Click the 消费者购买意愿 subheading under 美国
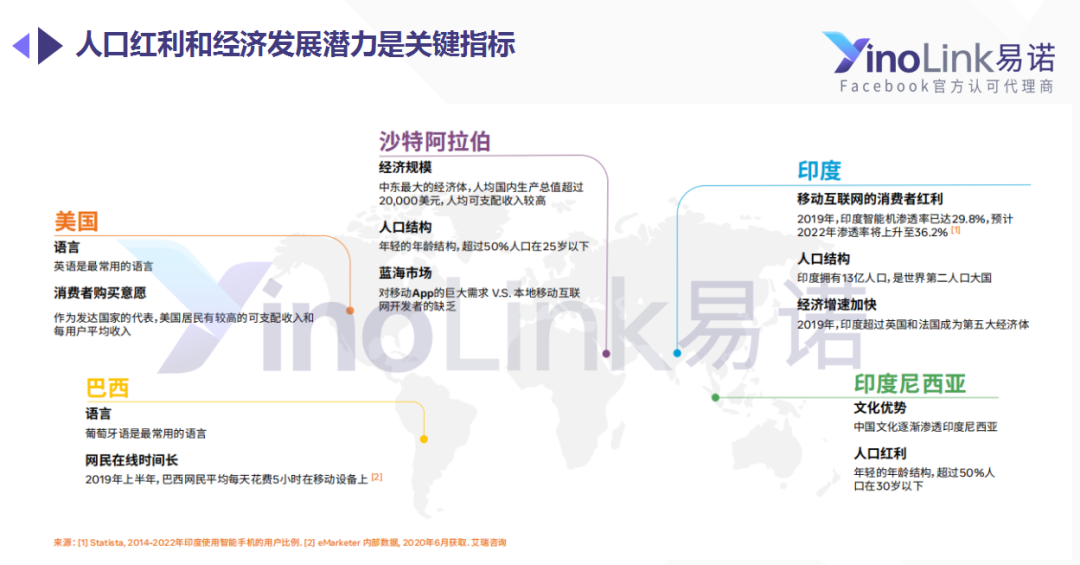 pos(100,293)
